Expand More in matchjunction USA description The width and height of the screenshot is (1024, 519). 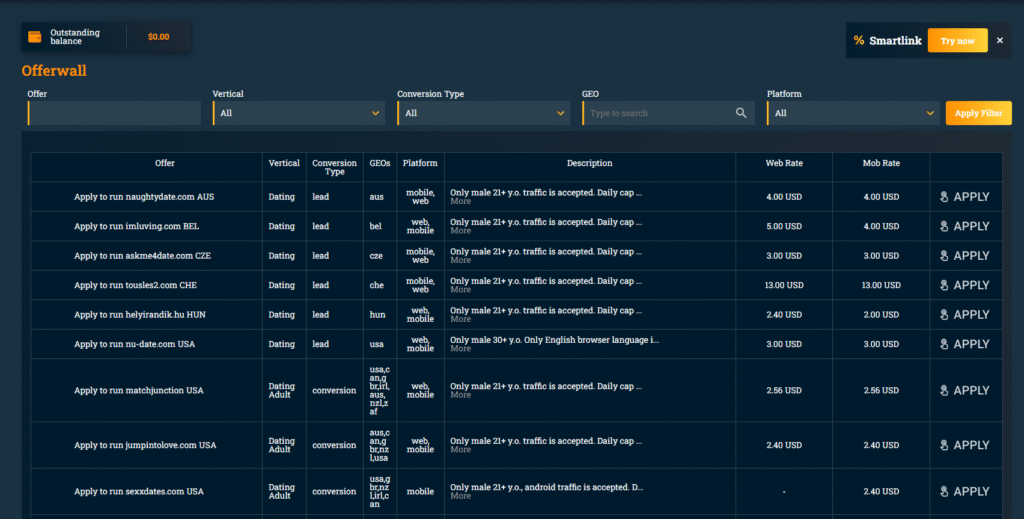point(460,394)
